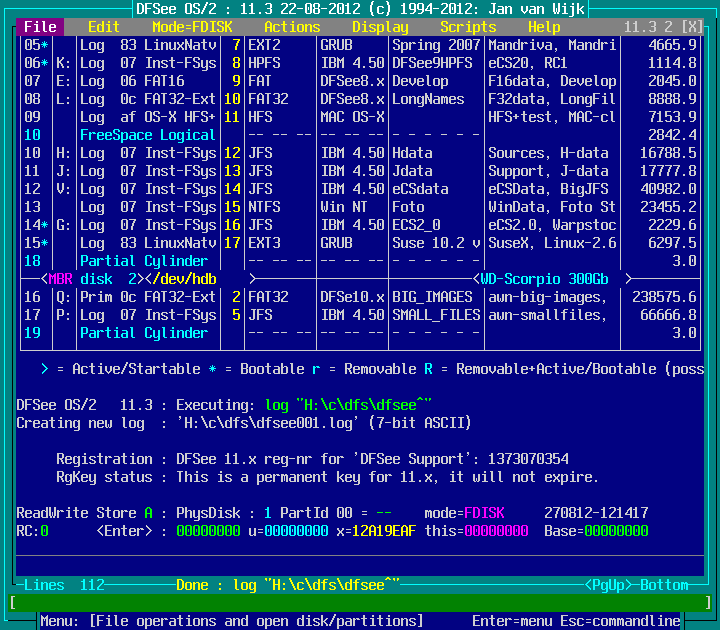720x630 pixels.
Task: Open the File menu
Action: (40, 27)
